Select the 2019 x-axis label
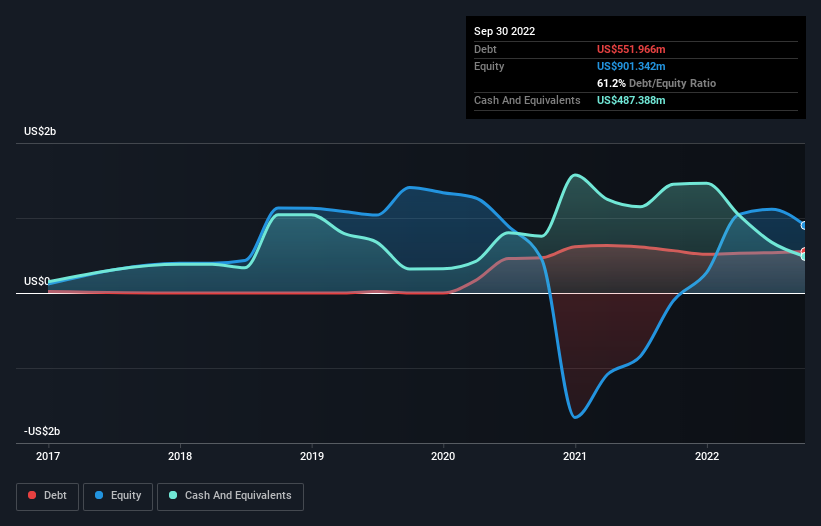 (x=312, y=456)
